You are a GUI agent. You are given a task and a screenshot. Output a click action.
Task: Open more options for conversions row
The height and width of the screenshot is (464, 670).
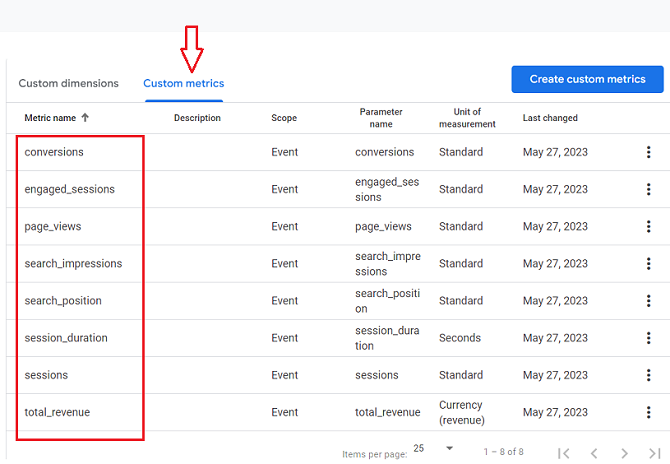[648, 152]
